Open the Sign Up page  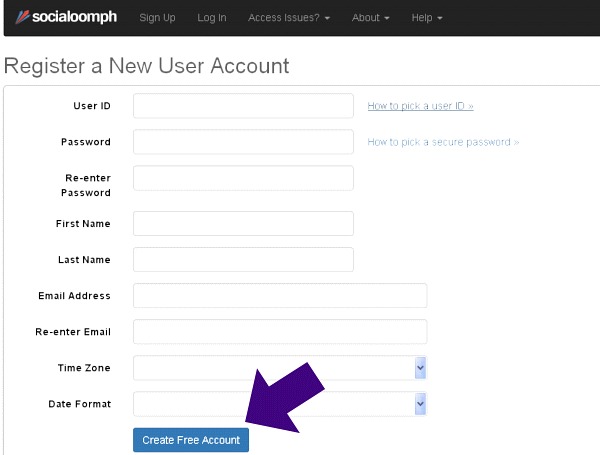(x=157, y=18)
